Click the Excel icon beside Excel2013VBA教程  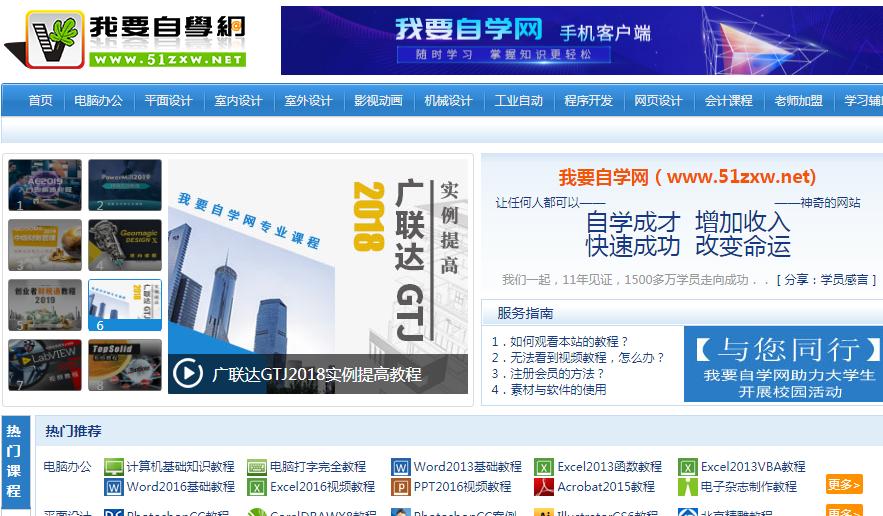coord(688,467)
